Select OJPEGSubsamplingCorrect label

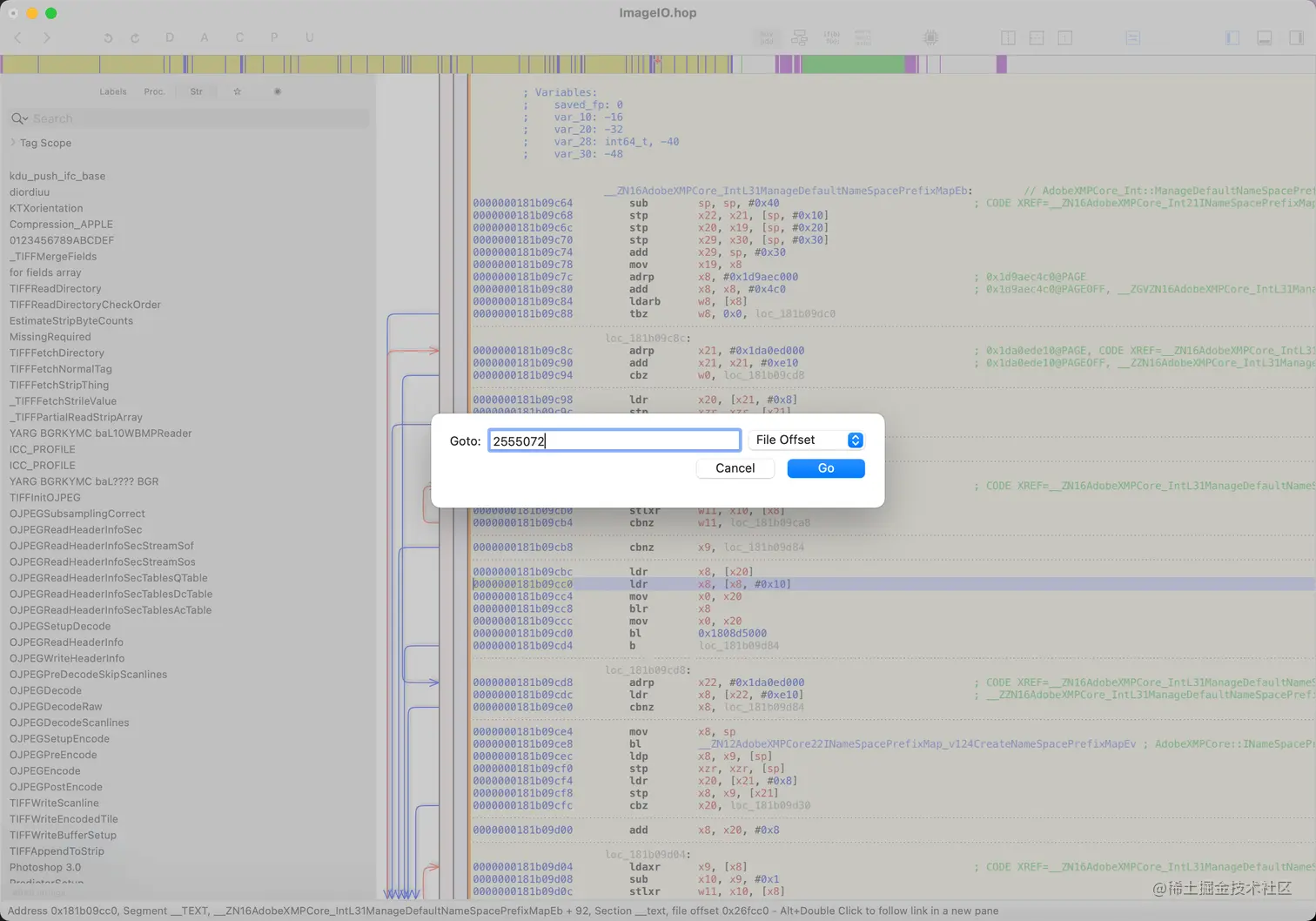tap(77, 514)
